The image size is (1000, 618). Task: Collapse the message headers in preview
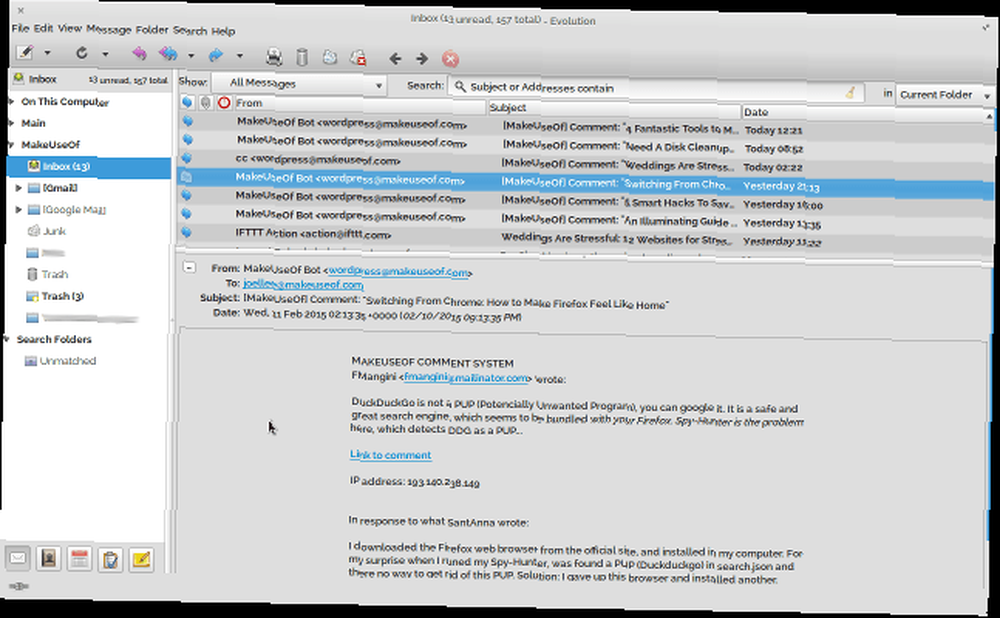tap(189, 267)
